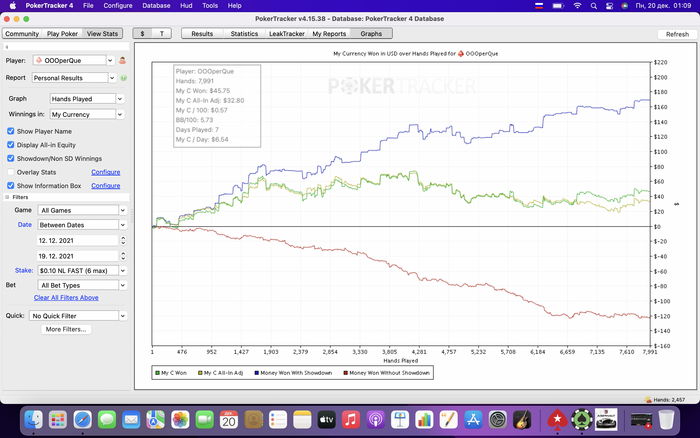Open App Store from the dock
This screenshot has width=700, height=438.
473,420
